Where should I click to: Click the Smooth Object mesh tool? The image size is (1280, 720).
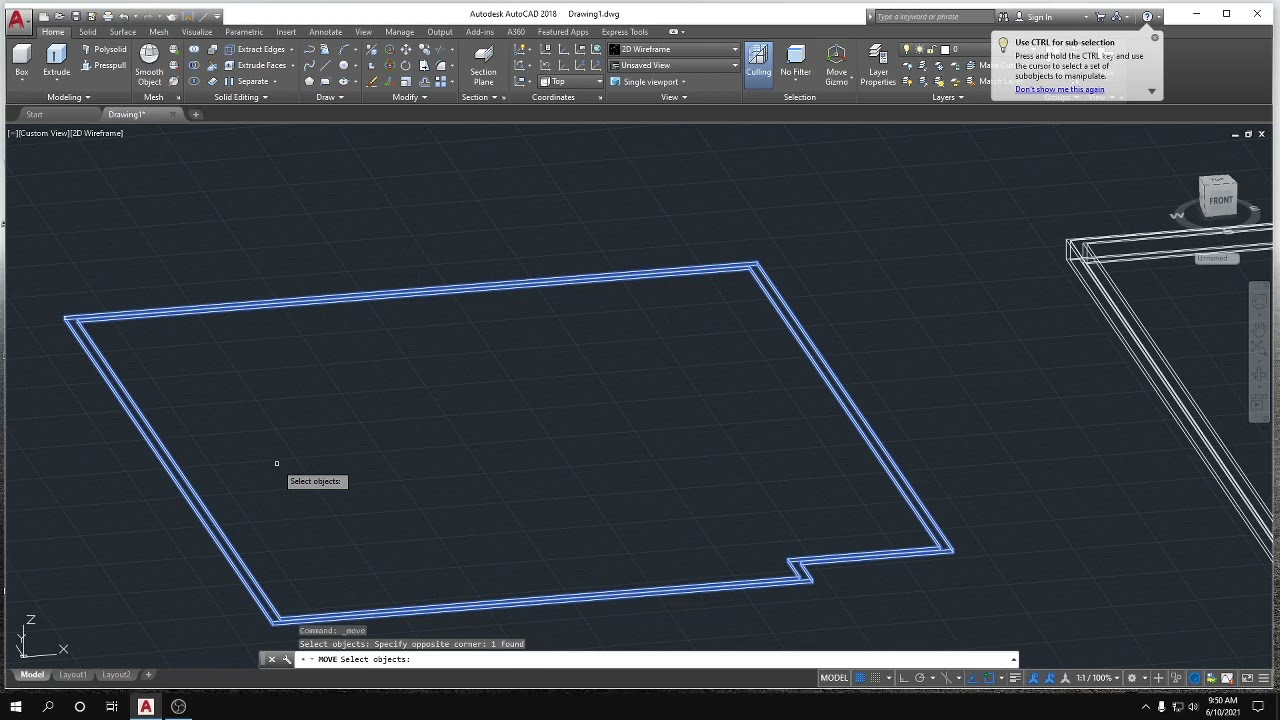coord(149,64)
